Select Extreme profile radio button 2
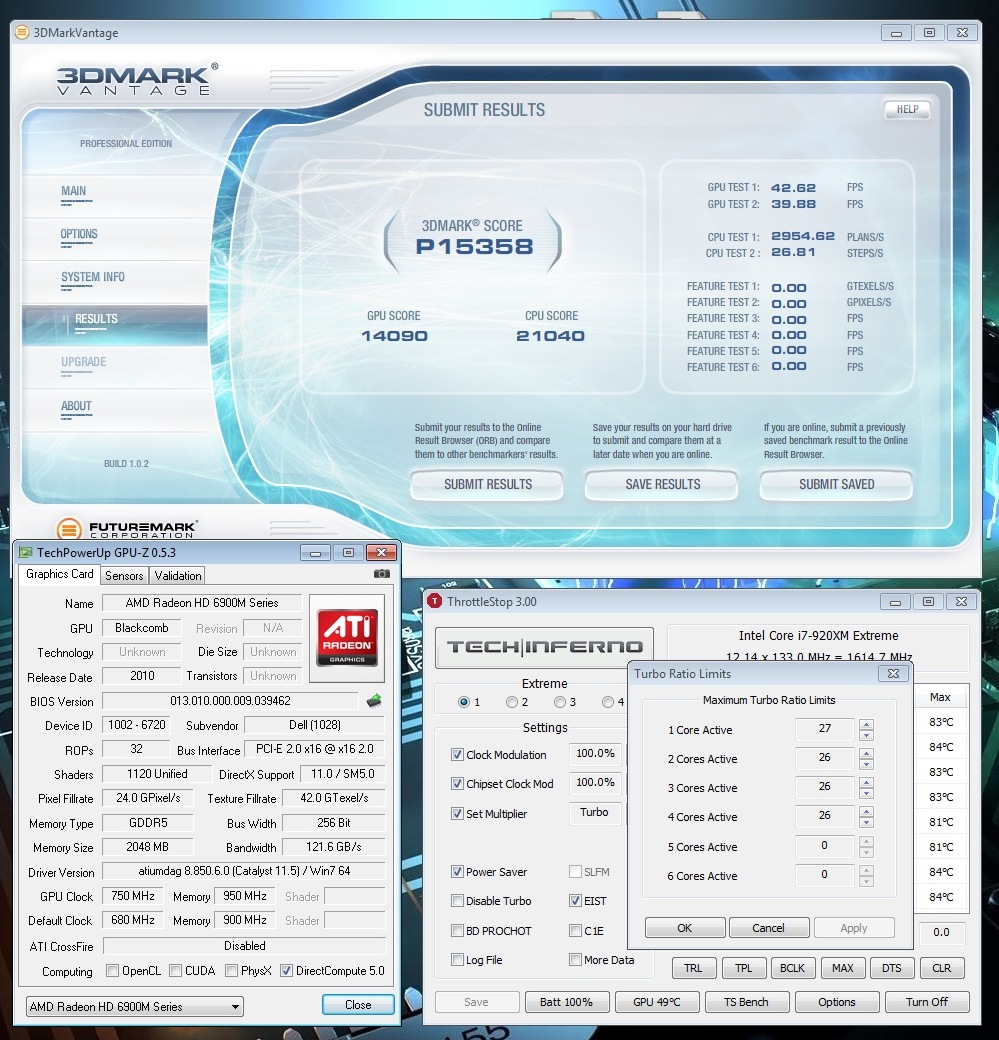 coord(511,702)
